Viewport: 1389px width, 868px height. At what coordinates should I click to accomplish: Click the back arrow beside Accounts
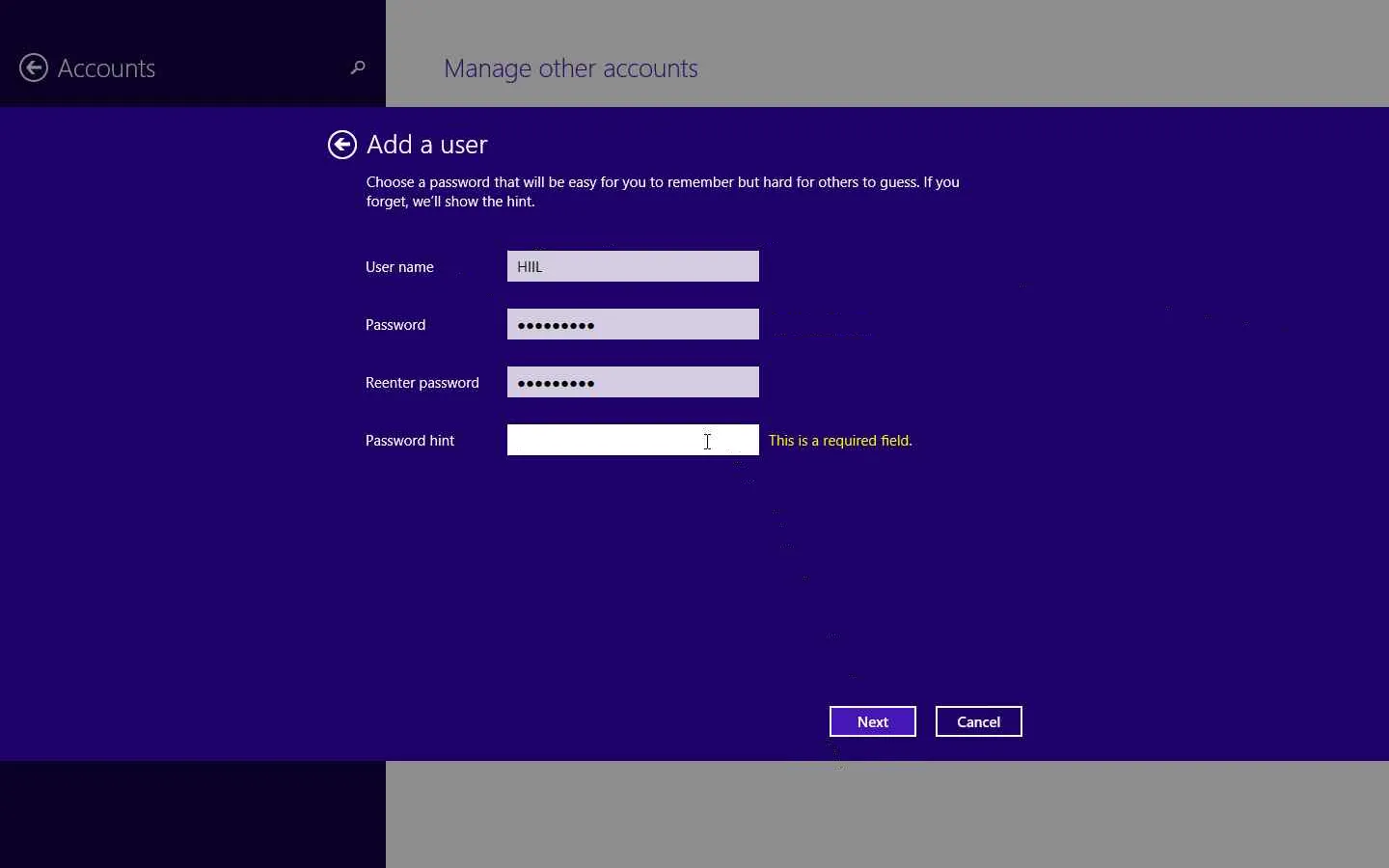[x=34, y=68]
